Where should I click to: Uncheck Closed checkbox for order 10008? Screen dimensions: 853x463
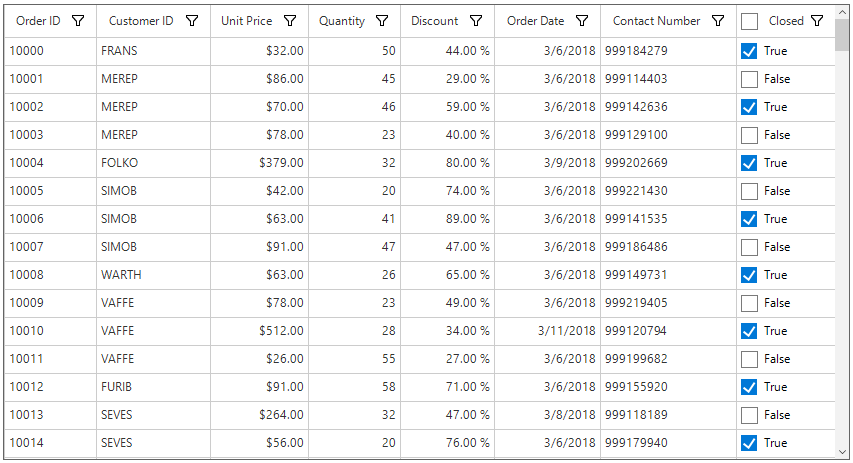pyautogui.click(x=749, y=275)
